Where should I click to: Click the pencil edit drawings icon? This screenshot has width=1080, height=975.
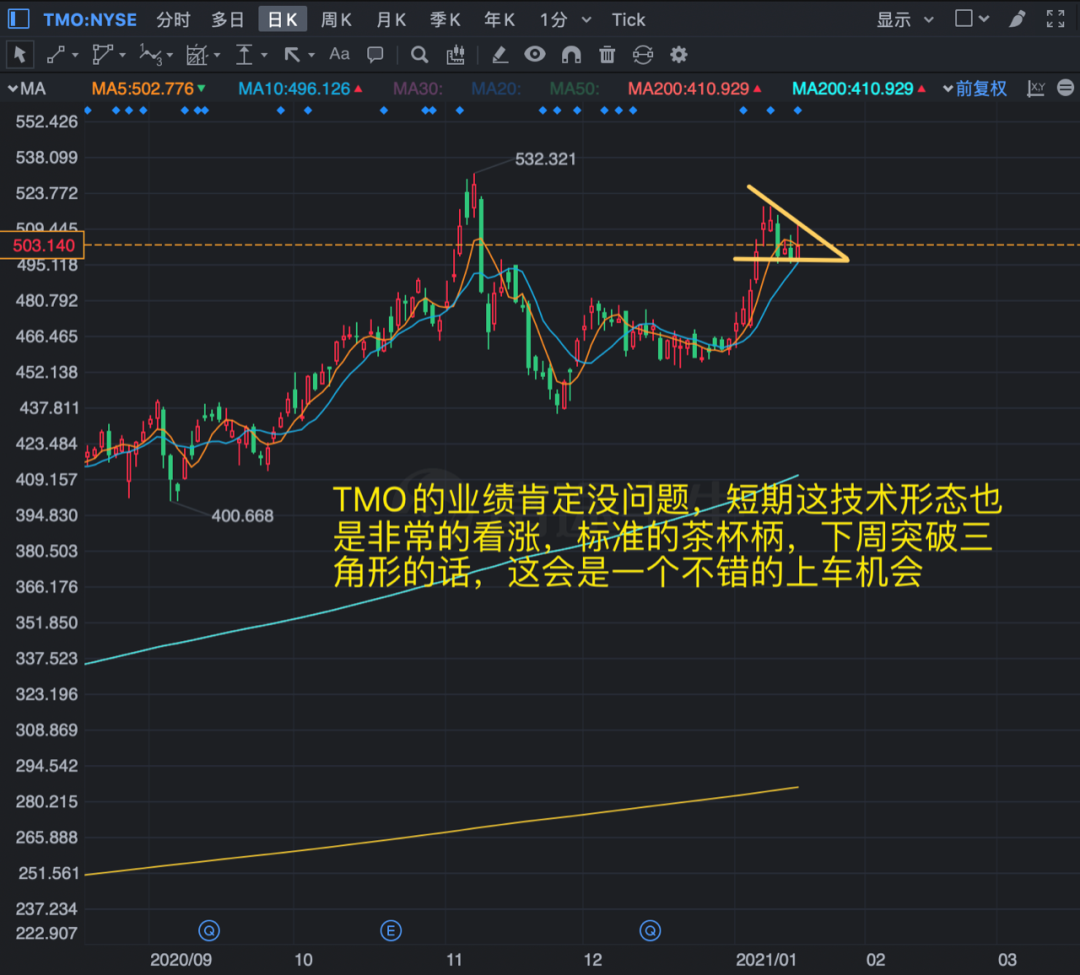(x=500, y=54)
